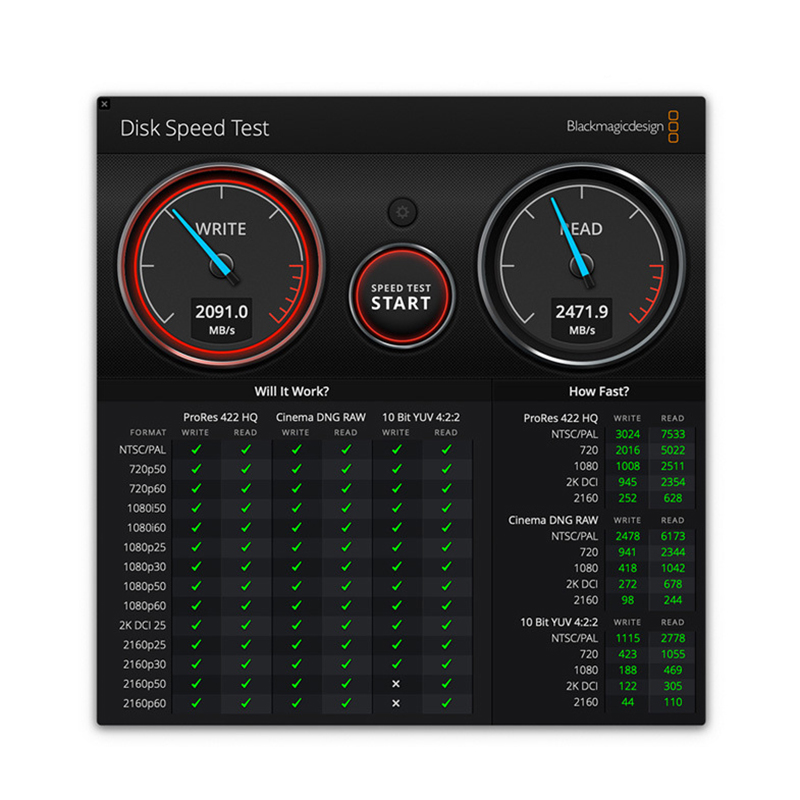Screen dimensions: 800x800
Task: Click the X mark in the 2160p60 row
Action: (396, 703)
